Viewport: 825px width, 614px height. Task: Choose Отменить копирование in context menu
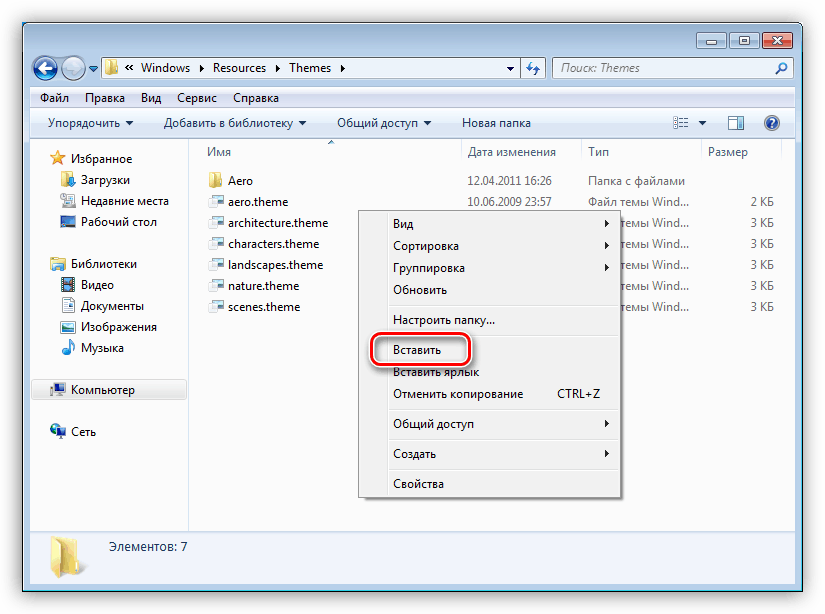489,394
